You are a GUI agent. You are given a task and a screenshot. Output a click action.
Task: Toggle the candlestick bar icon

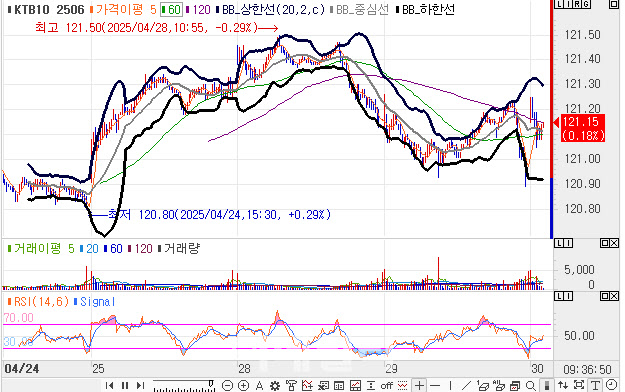(547, 386)
